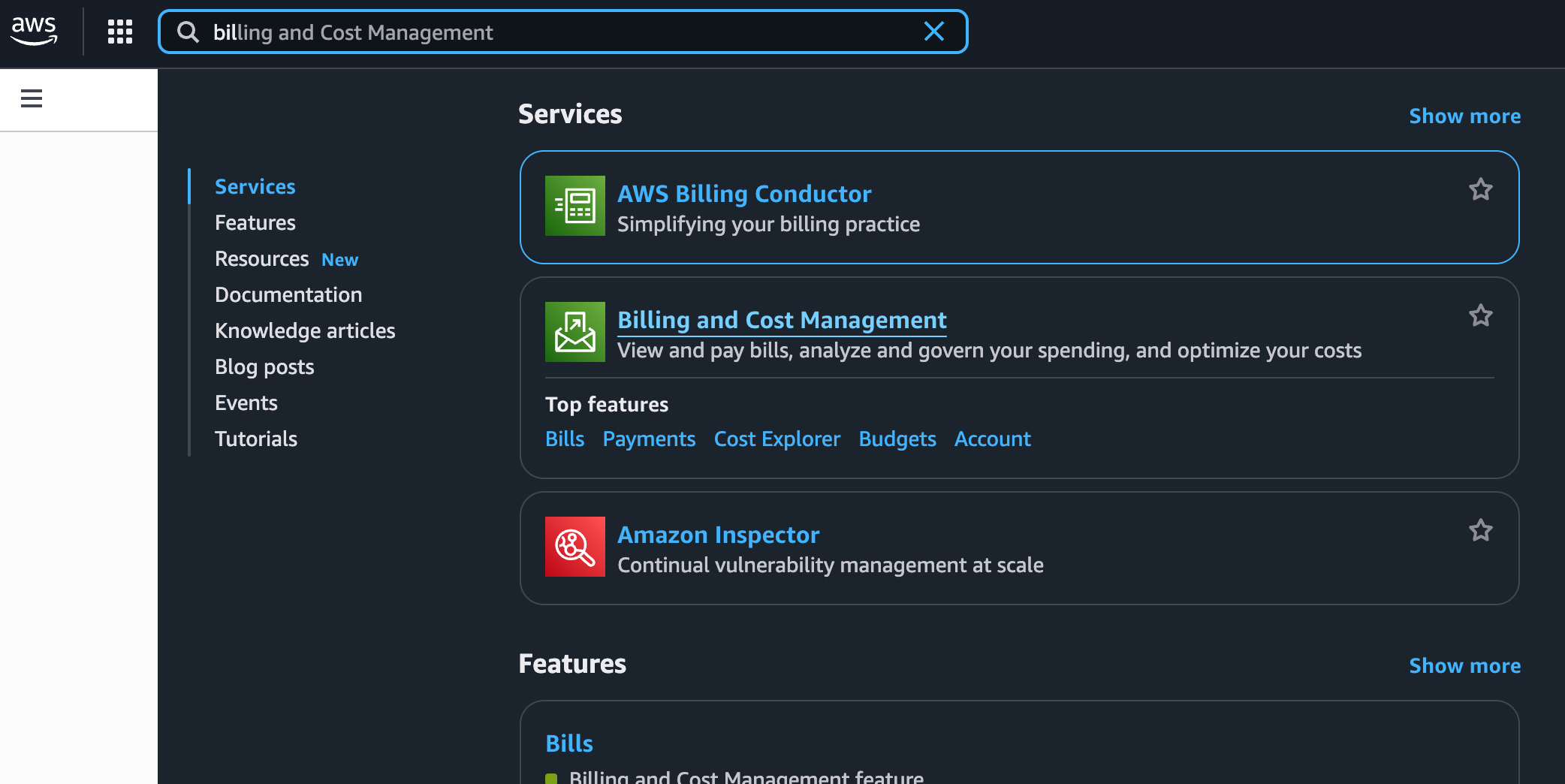Open the AWS Billing Conductor link
1565x784 pixels.
744,194
